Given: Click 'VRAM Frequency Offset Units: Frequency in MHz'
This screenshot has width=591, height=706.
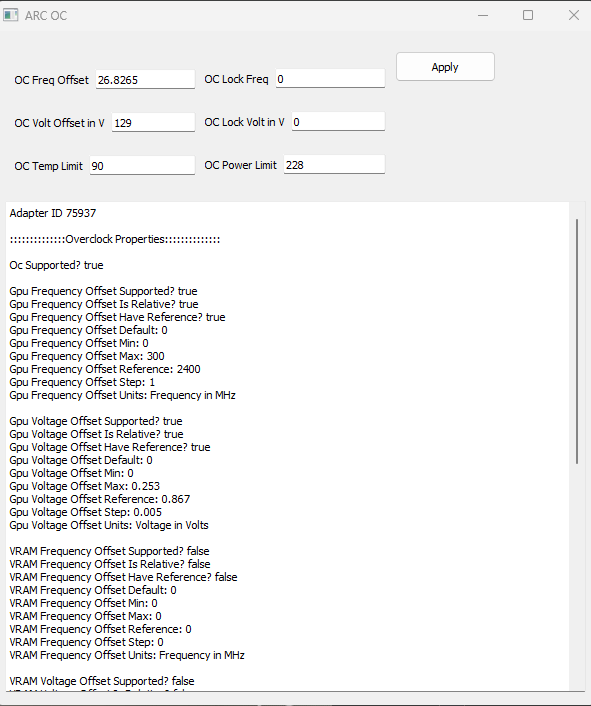Looking at the screenshot, I should (x=127, y=656).
